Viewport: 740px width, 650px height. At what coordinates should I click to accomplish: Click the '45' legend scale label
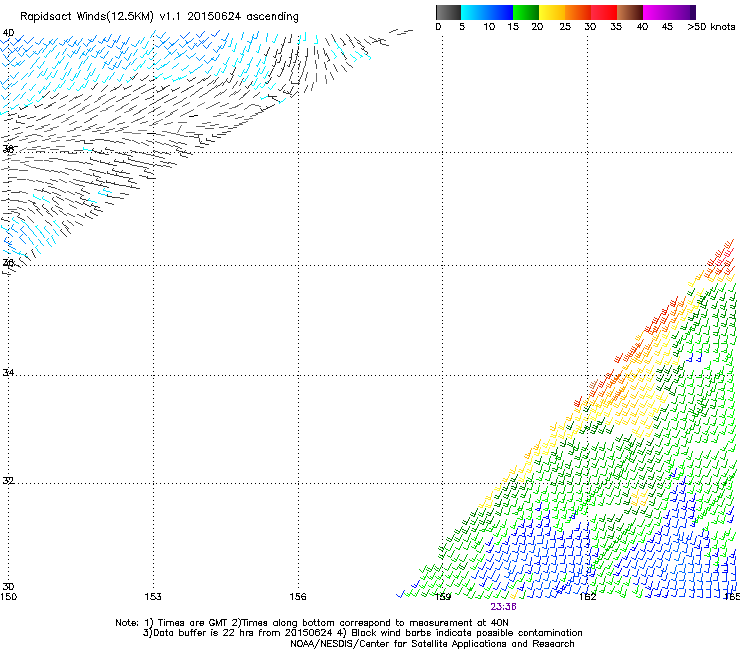click(x=667, y=26)
